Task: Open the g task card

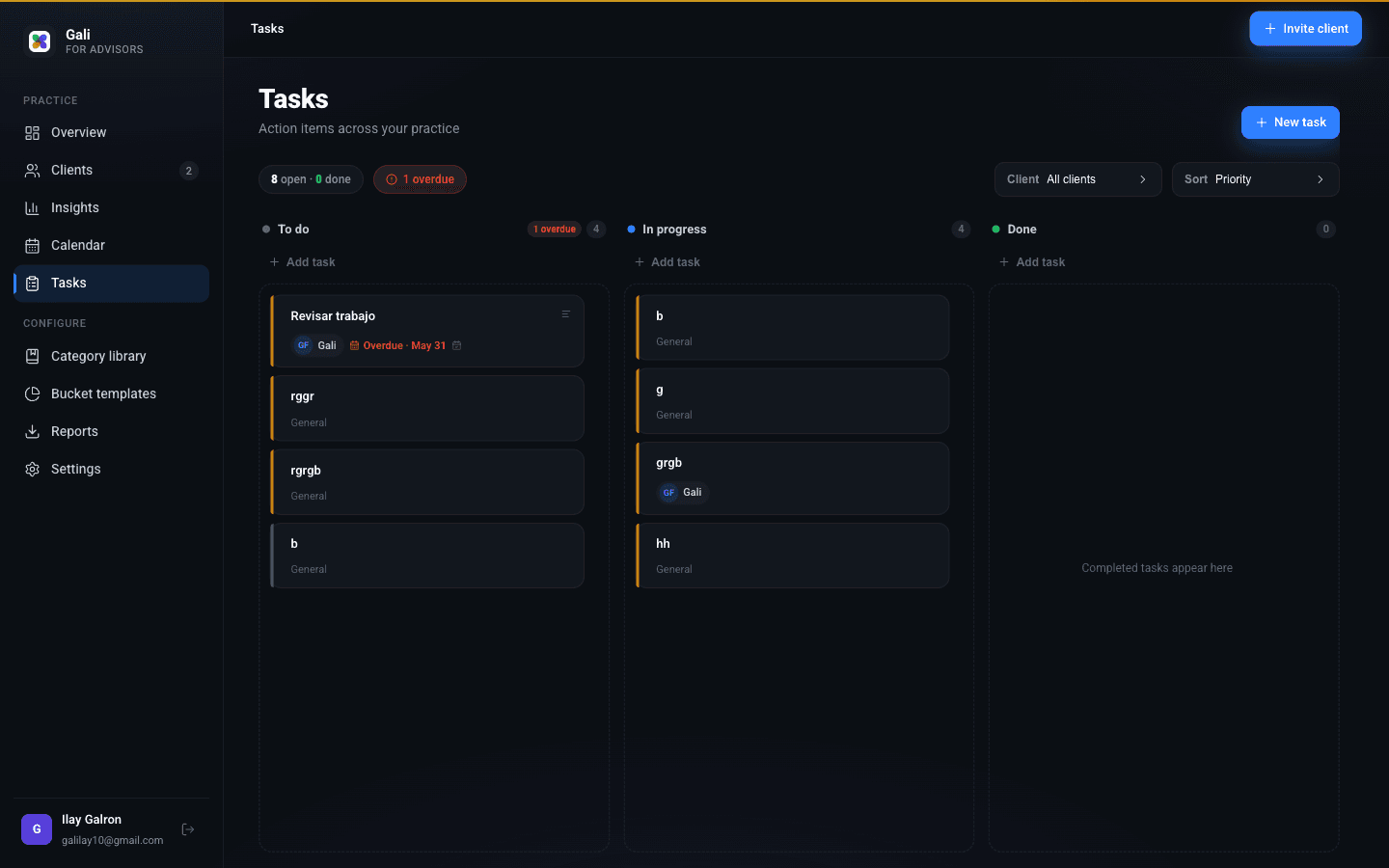Action: click(x=793, y=401)
